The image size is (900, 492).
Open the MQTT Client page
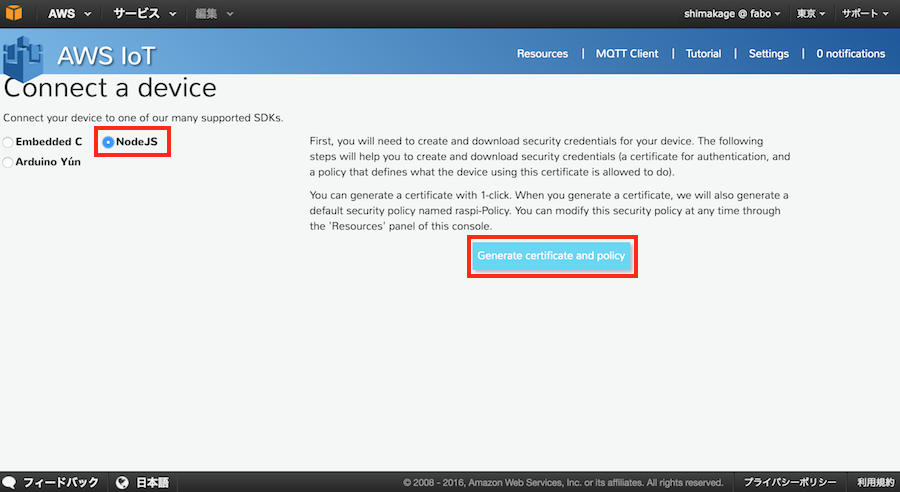tap(627, 54)
